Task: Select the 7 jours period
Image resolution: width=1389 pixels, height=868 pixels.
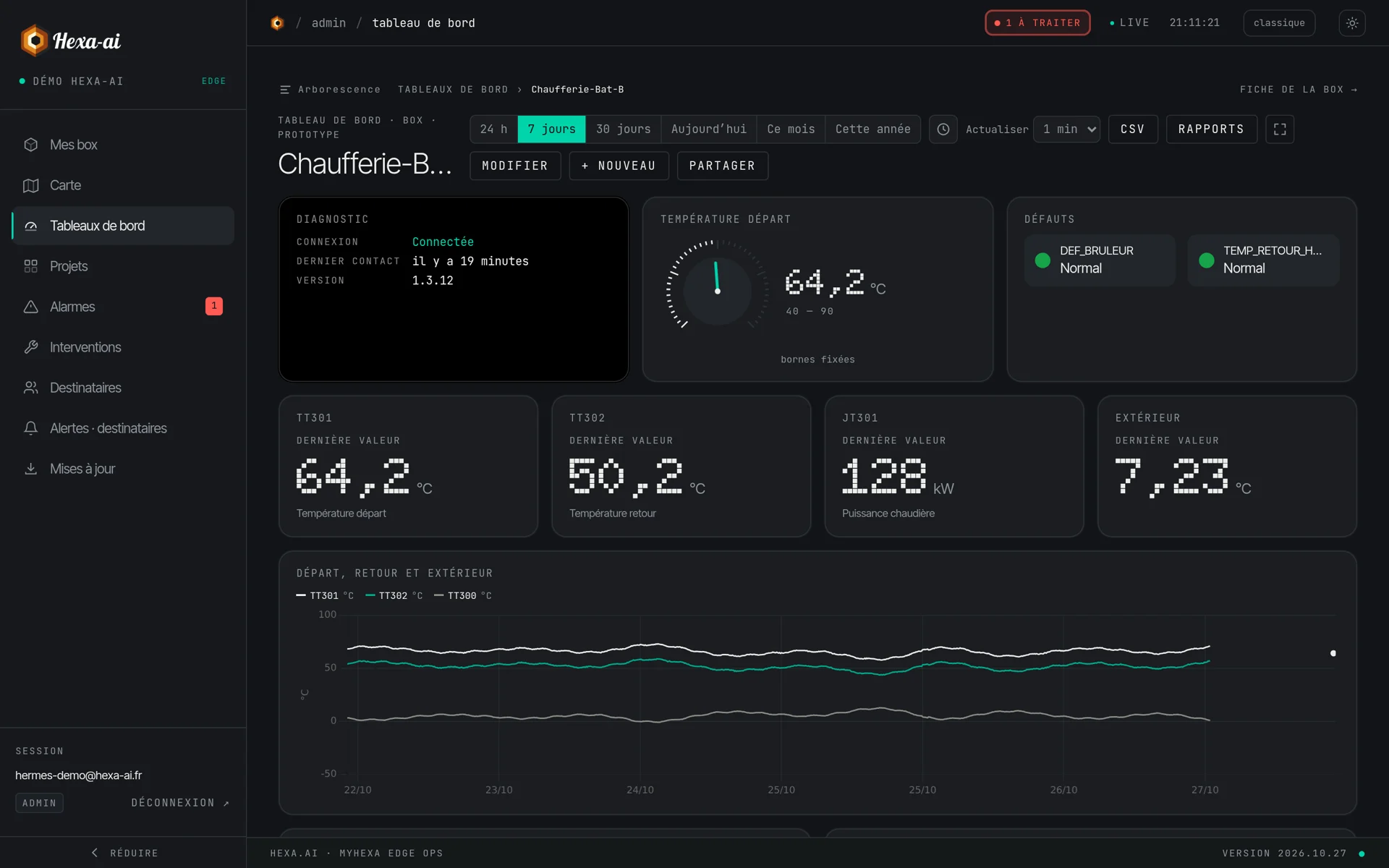Action: coord(551,129)
